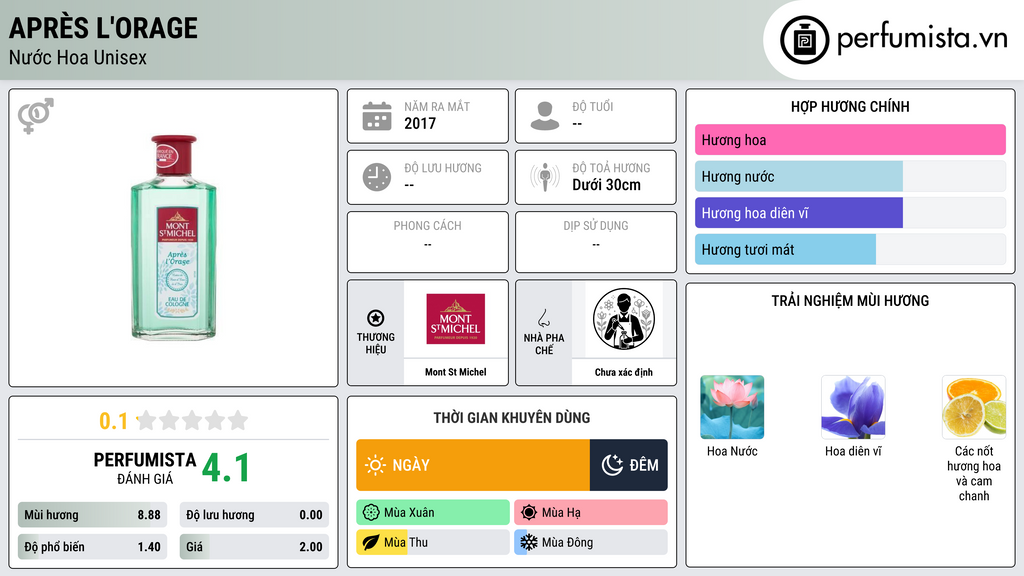Image resolution: width=1024 pixels, height=576 pixels.
Task: Click the purple Hương hoa diên vĩ bar
Action: (x=850, y=213)
